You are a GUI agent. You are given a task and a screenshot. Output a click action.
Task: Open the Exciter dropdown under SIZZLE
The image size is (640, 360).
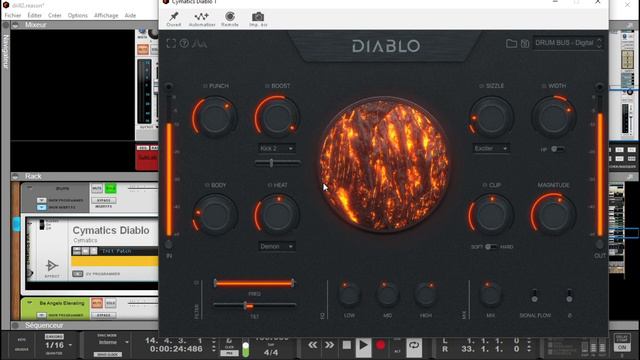491,149
